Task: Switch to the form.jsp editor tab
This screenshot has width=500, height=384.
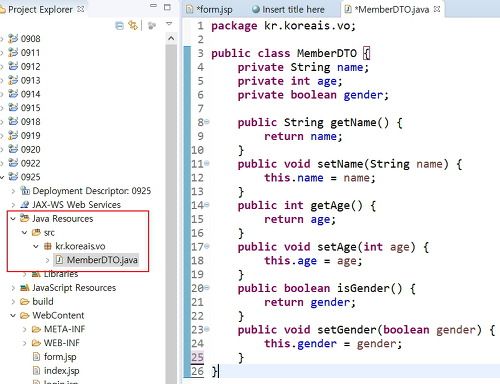Action: [209, 9]
